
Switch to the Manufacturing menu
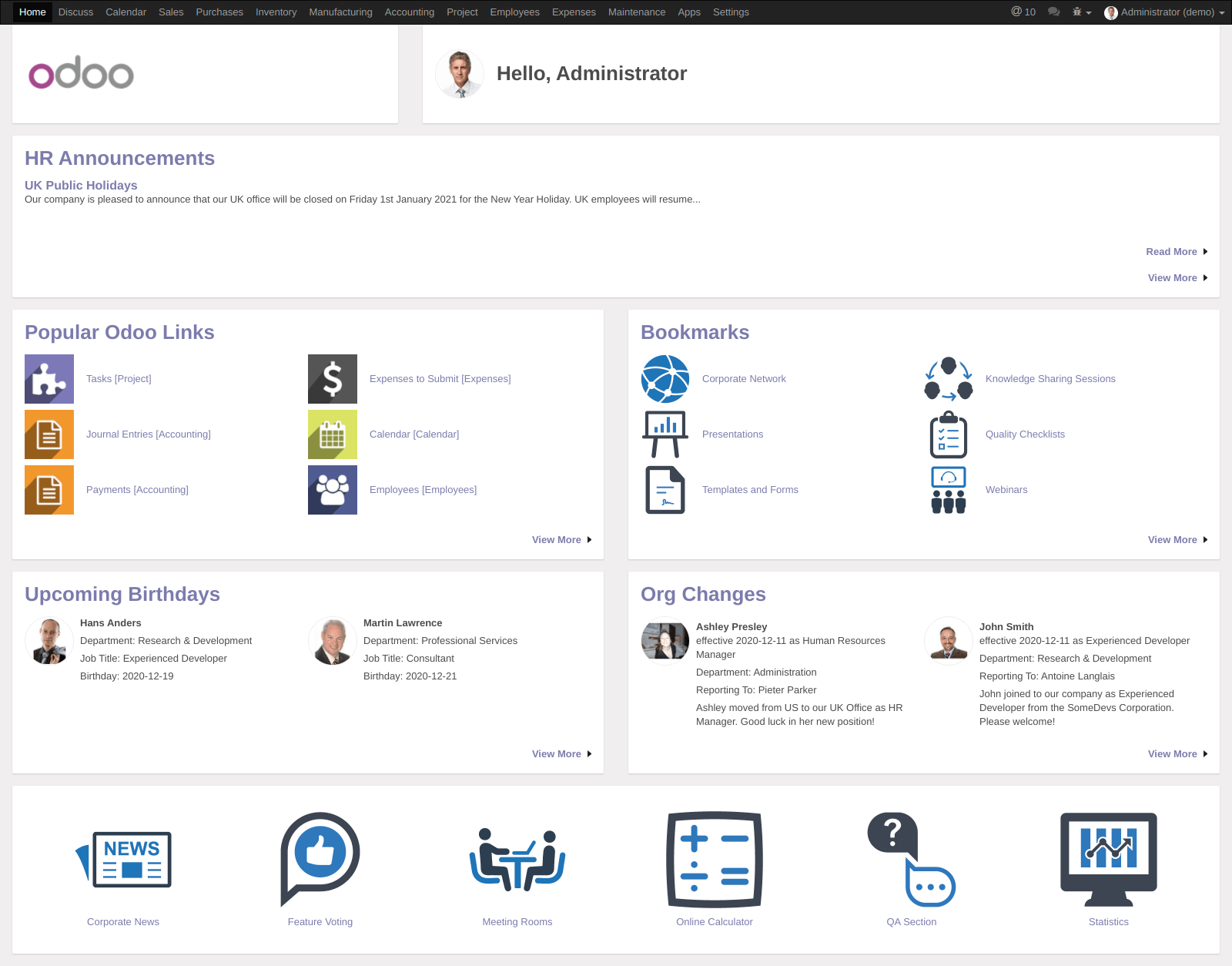coord(340,12)
